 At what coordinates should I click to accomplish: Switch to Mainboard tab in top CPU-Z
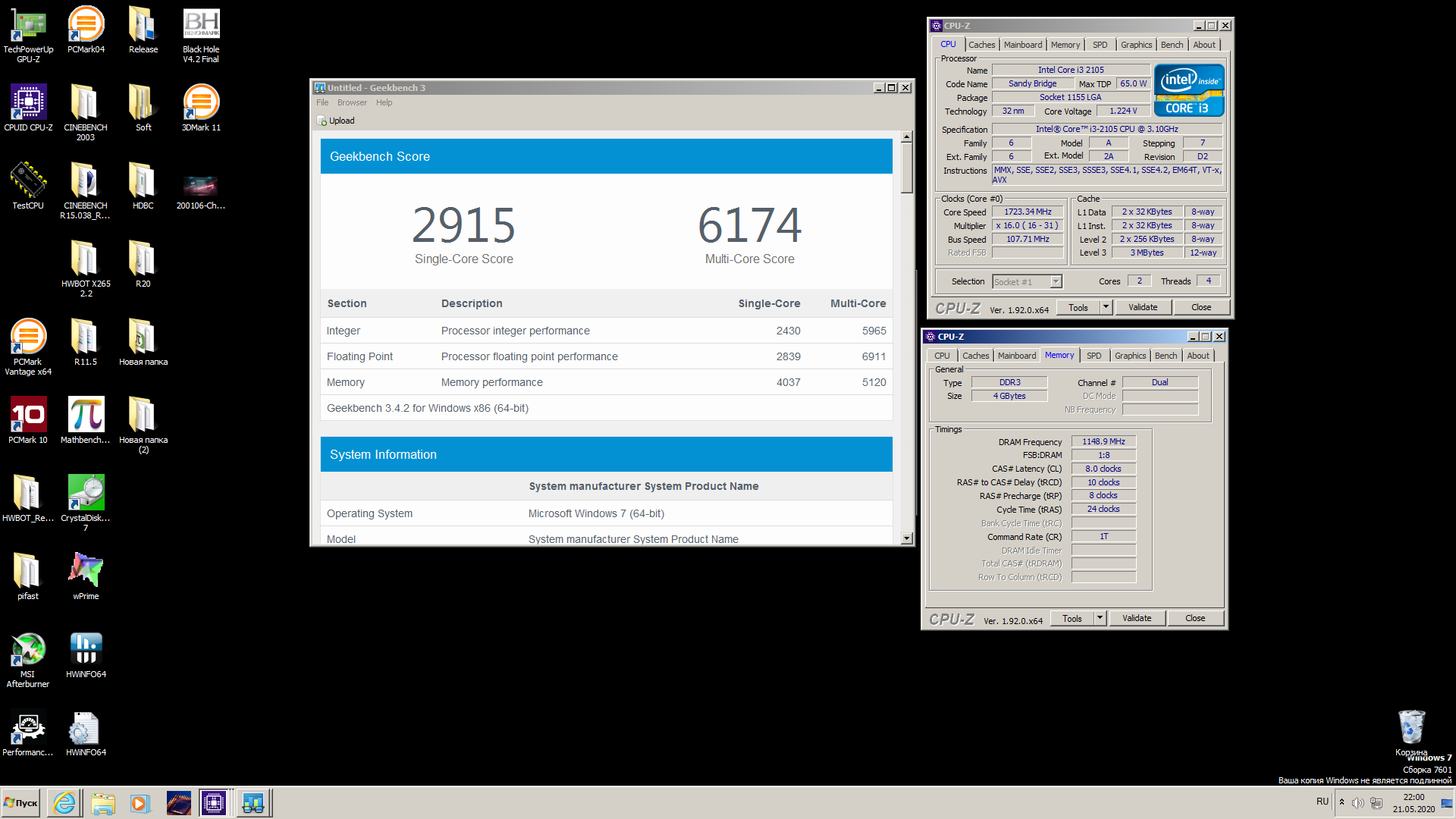pyautogui.click(x=1023, y=45)
